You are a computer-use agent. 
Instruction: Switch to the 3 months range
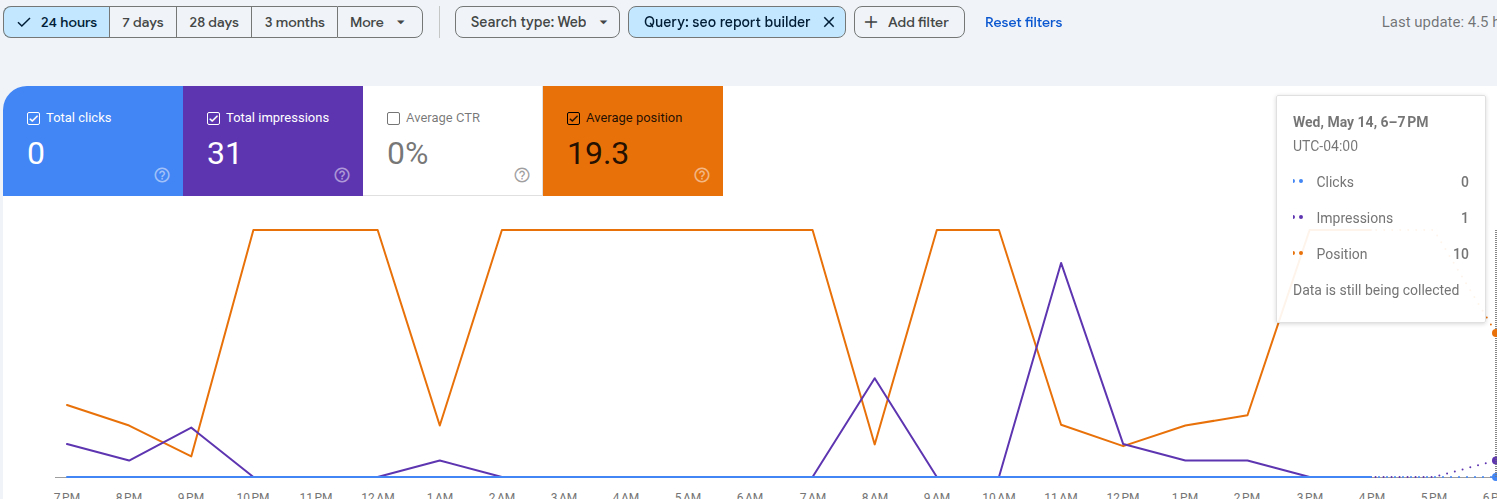pyautogui.click(x=294, y=22)
